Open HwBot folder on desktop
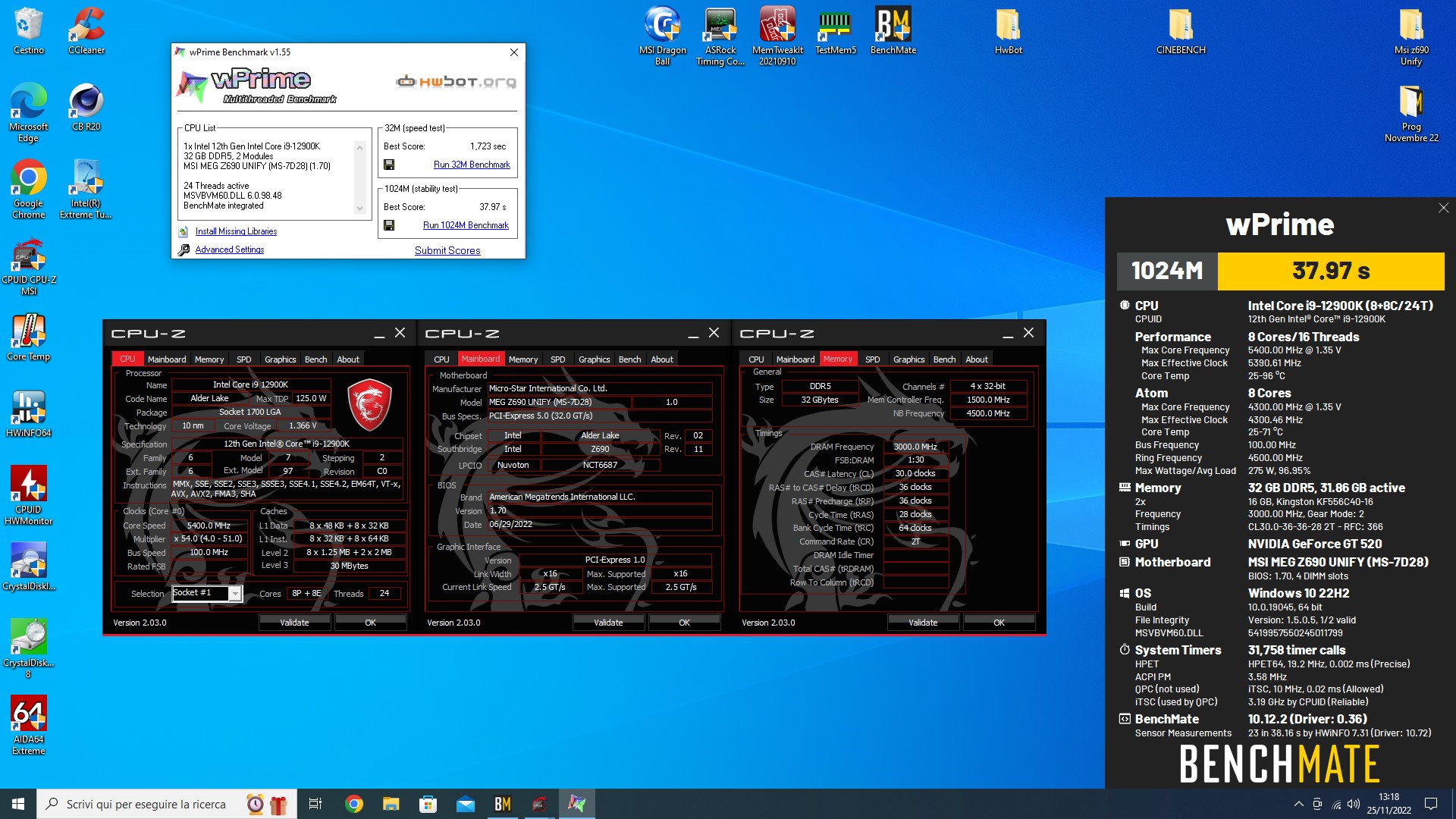This screenshot has width=1456, height=819. click(x=1009, y=30)
